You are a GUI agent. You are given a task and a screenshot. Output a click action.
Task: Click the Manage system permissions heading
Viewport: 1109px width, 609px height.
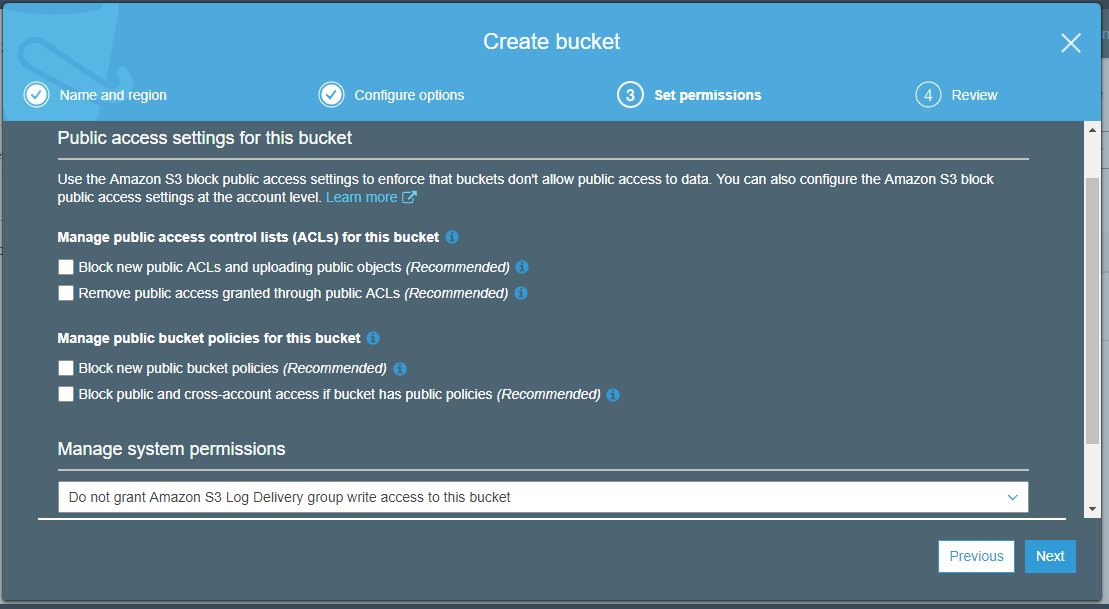pos(171,449)
